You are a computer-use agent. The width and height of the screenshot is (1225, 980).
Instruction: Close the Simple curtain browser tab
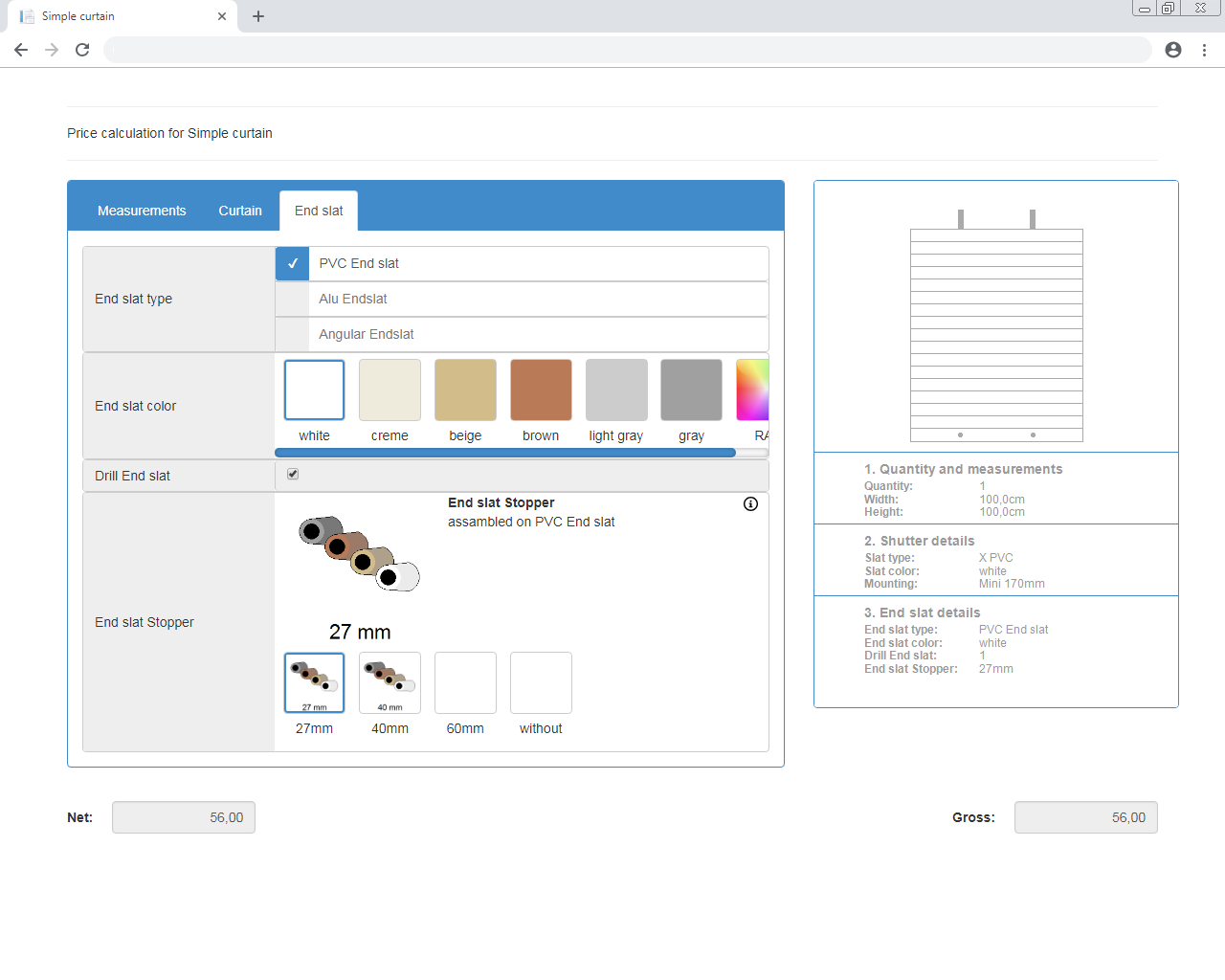point(222,16)
